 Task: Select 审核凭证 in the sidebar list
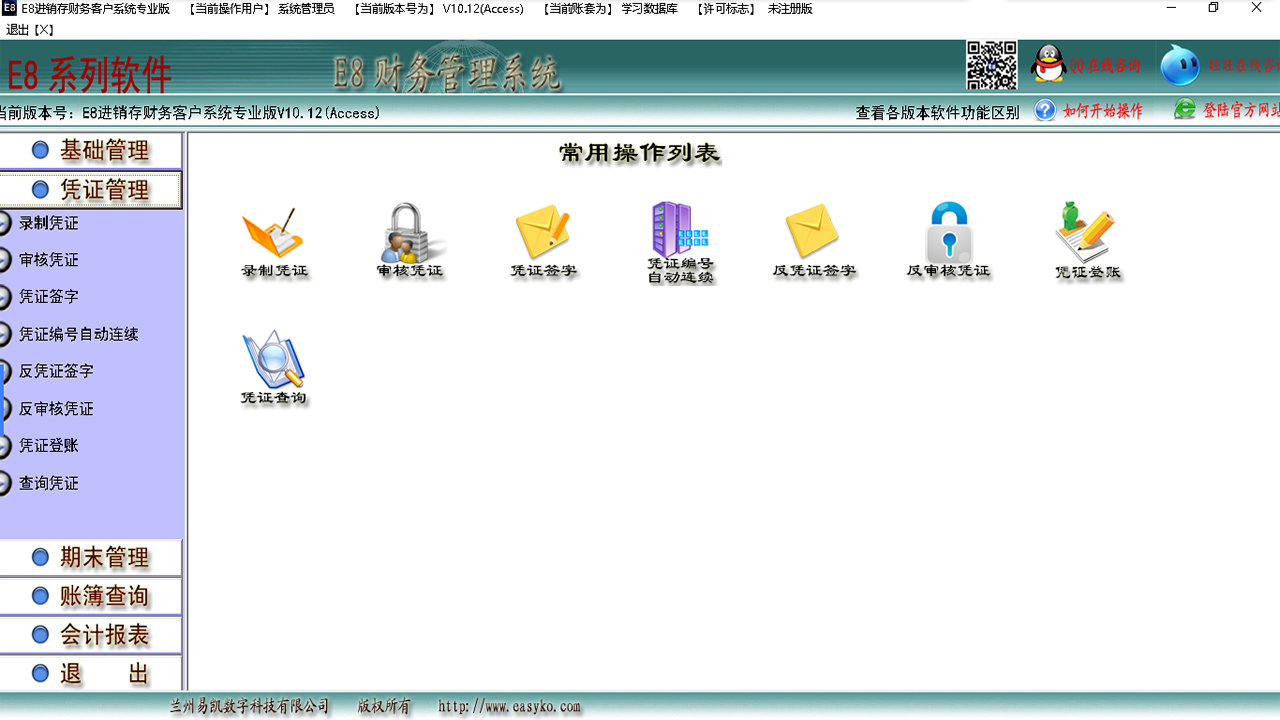tap(48, 259)
